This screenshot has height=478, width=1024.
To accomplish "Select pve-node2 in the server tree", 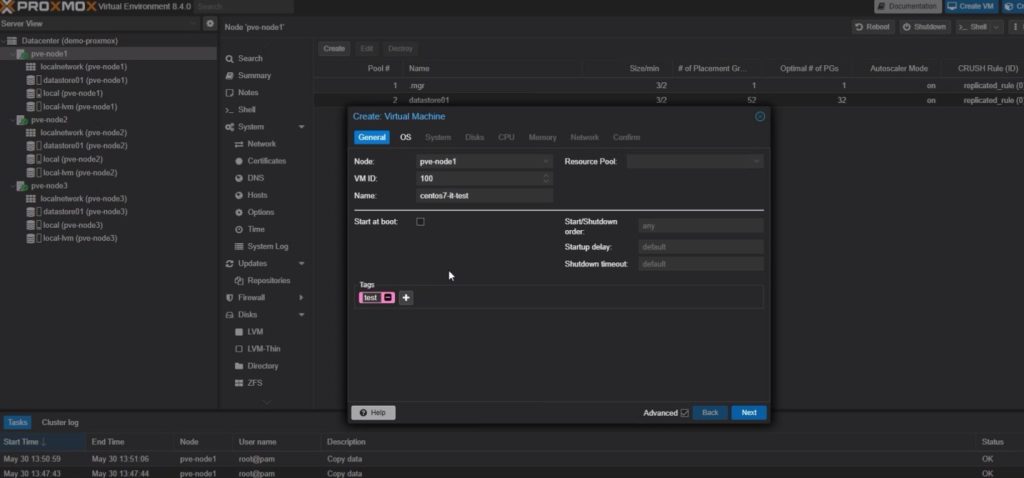I will point(49,120).
